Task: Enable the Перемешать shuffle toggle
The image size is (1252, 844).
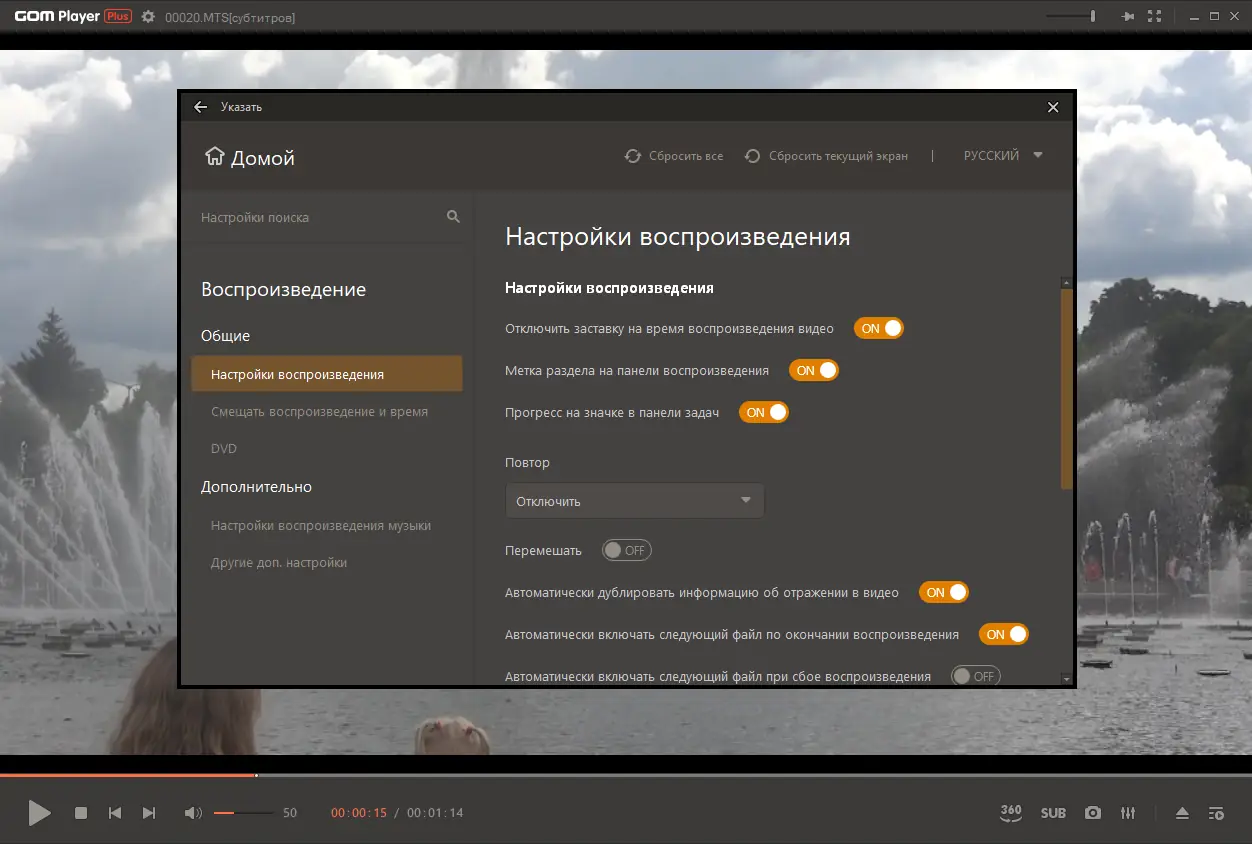Action: 627,550
